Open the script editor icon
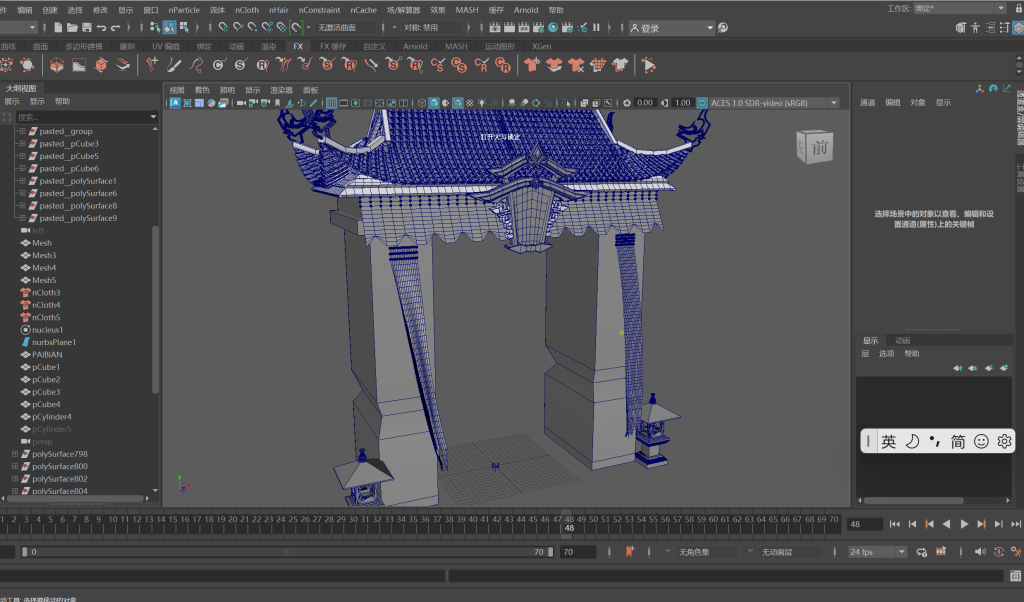Image resolution: width=1024 pixels, height=602 pixels. 1014,576
